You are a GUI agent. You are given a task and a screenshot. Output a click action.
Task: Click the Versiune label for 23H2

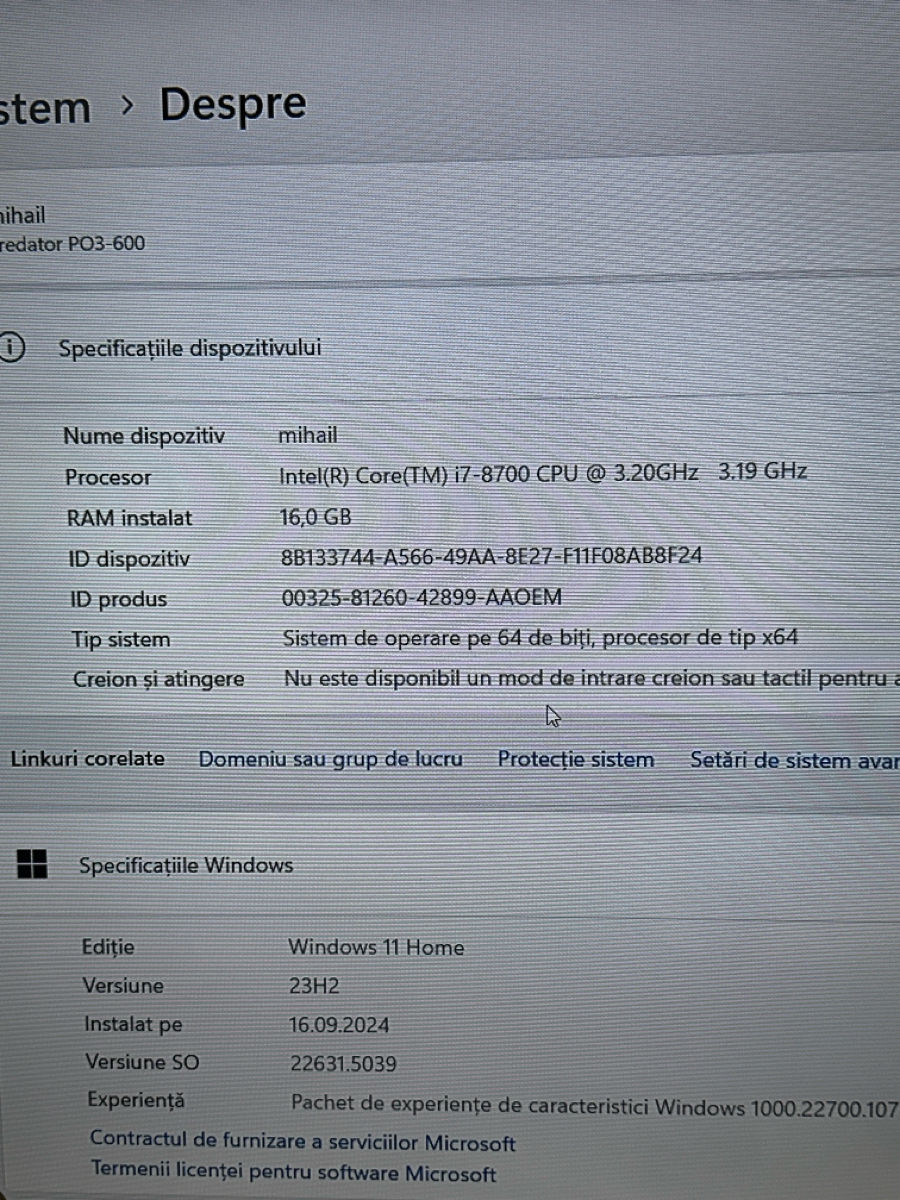point(123,985)
